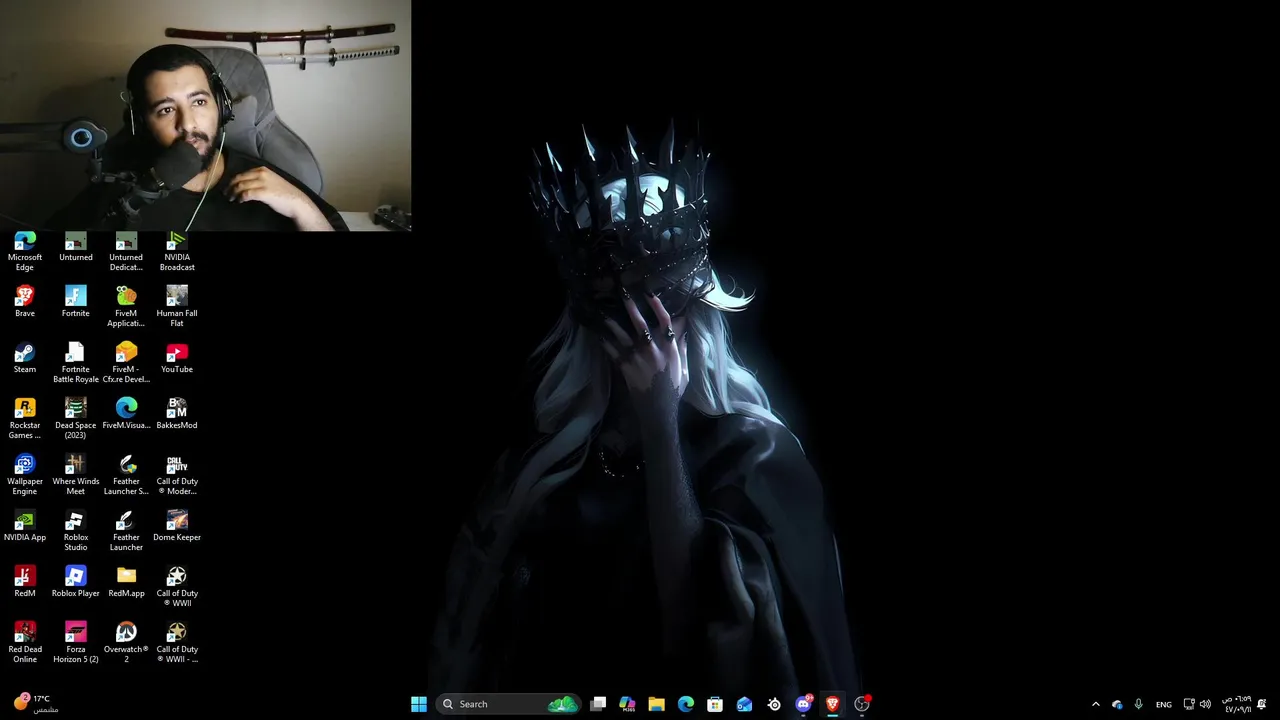Viewport: 1280px width, 720px height.
Task: Launch Microsoft 365 Copilot from taskbar
Action: tap(627, 704)
